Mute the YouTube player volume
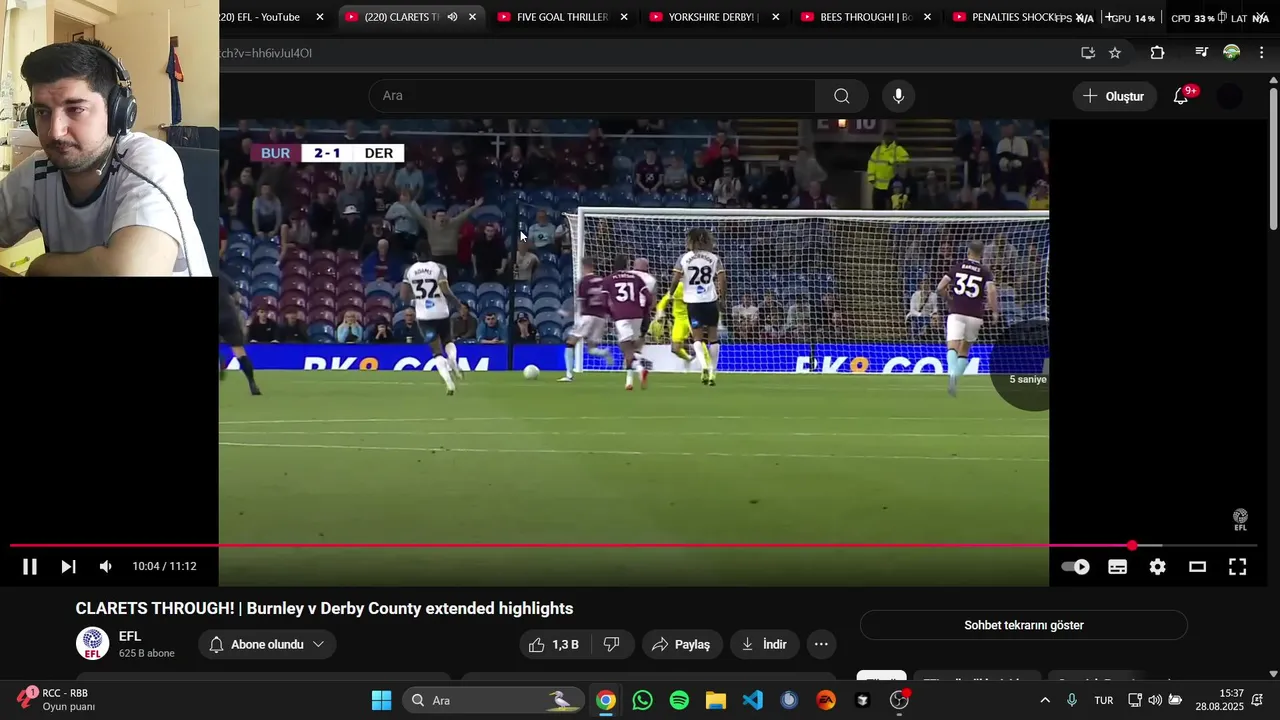 [x=106, y=567]
